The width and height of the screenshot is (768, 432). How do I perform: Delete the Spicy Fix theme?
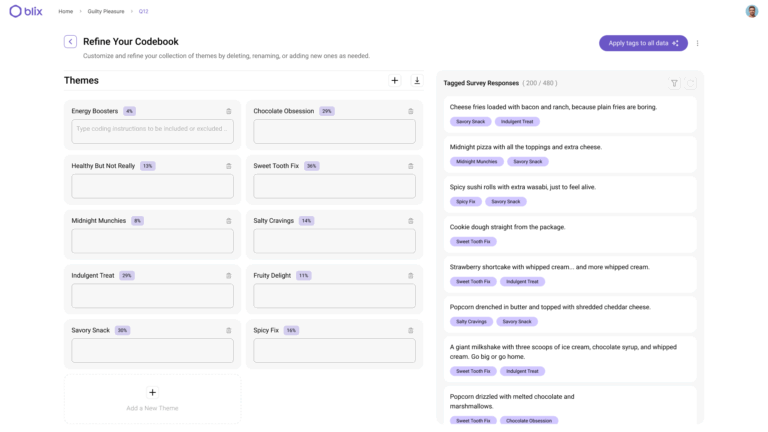pos(410,330)
